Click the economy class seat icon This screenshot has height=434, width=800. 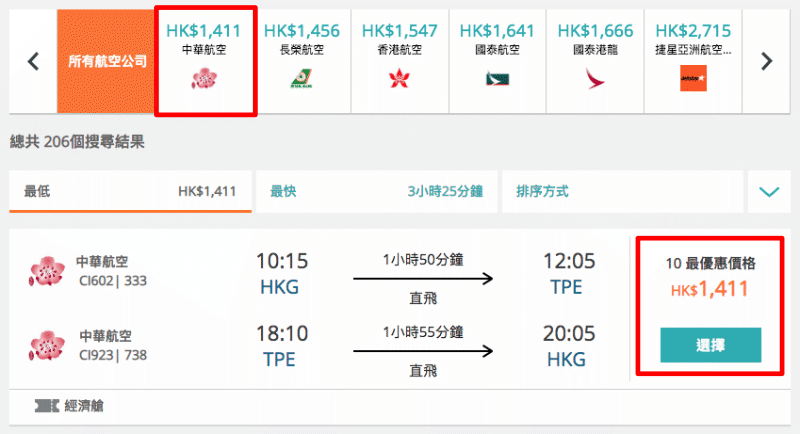point(46,406)
